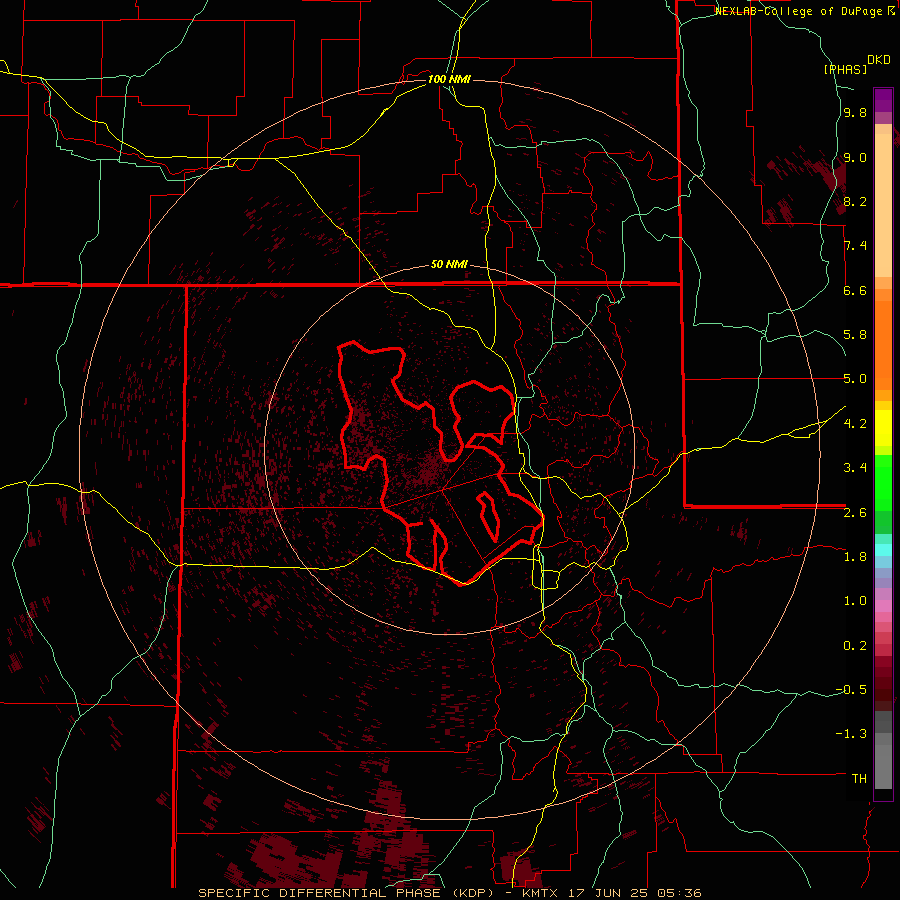Image resolution: width=900 pixels, height=900 pixels.
Task: Click the 17 JUN 25 date text
Action: [610, 893]
